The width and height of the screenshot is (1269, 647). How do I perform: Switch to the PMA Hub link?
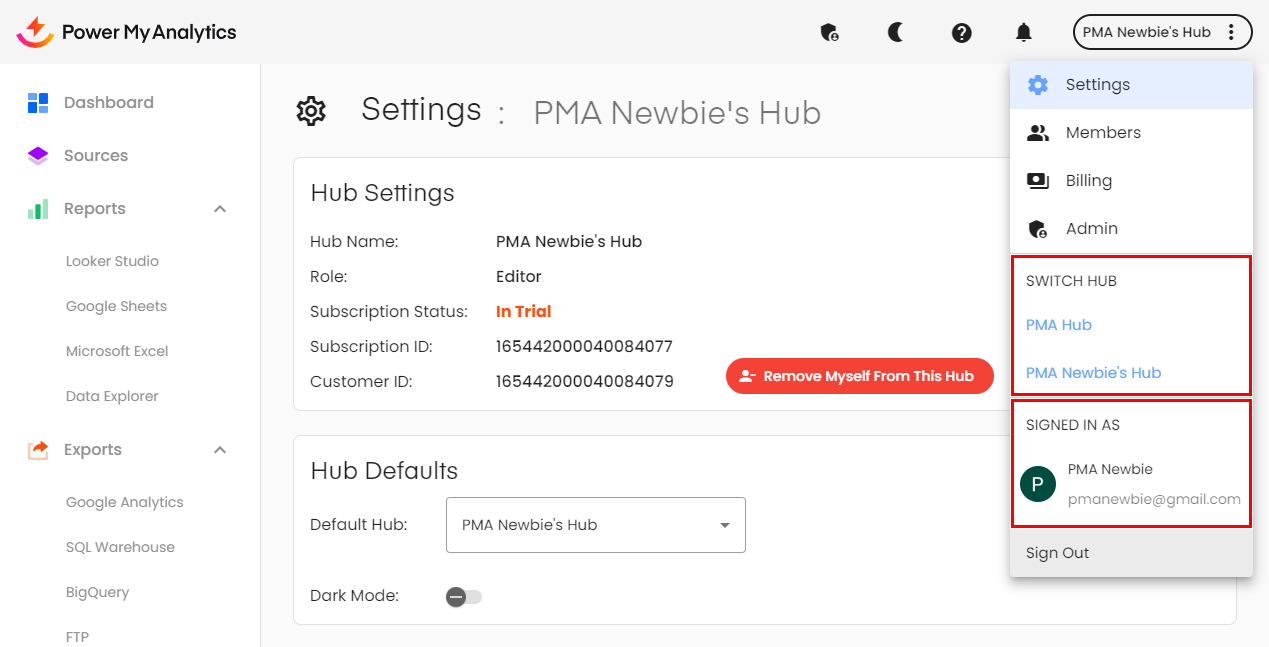coord(1058,325)
